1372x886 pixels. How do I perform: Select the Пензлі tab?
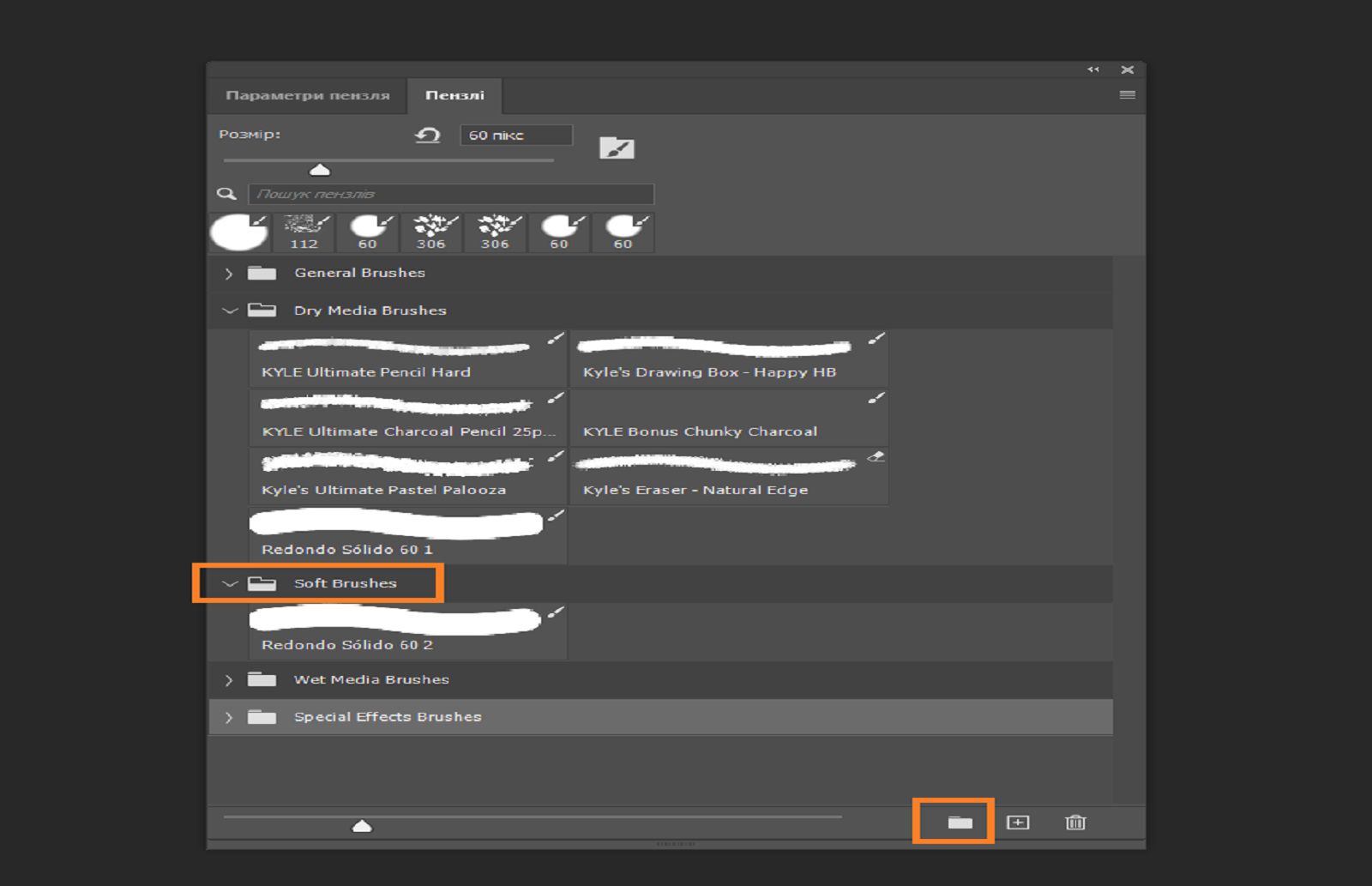click(454, 95)
